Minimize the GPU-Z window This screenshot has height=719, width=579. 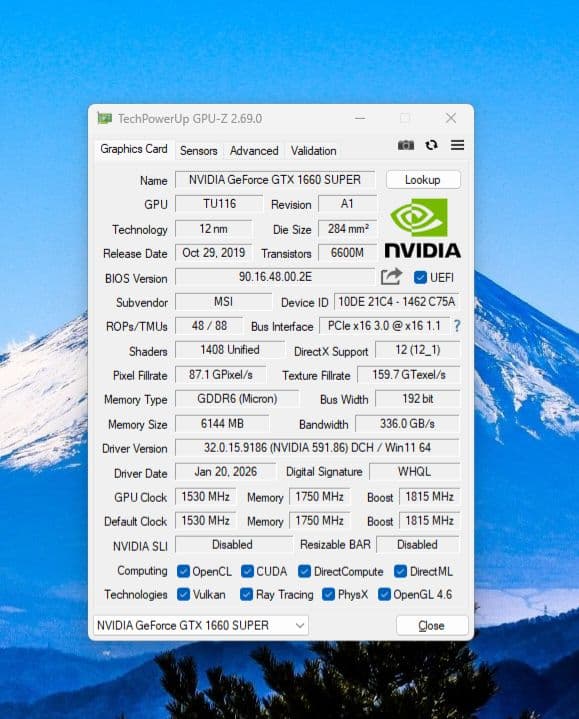point(360,118)
